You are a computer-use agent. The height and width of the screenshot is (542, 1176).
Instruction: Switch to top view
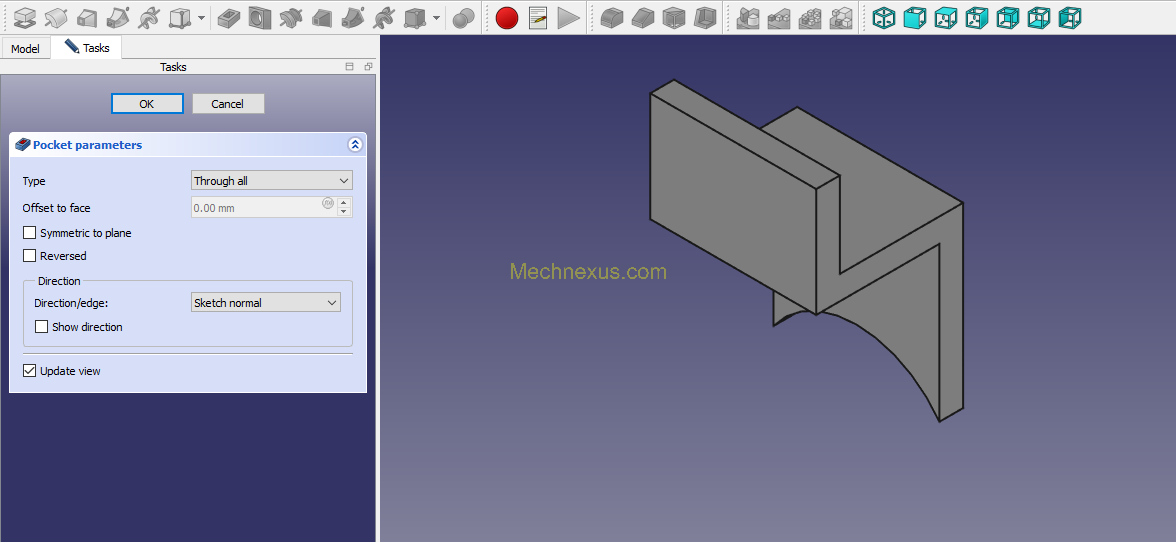pyautogui.click(x=945, y=17)
